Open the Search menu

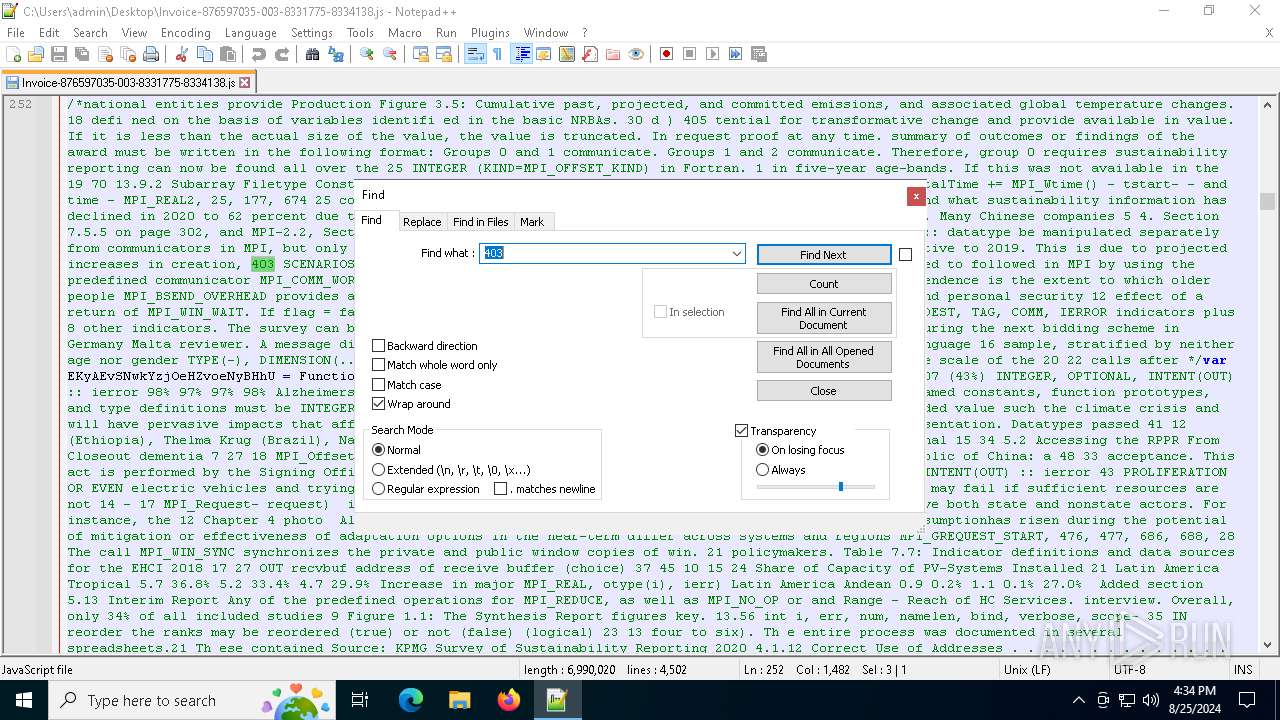[x=90, y=32]
